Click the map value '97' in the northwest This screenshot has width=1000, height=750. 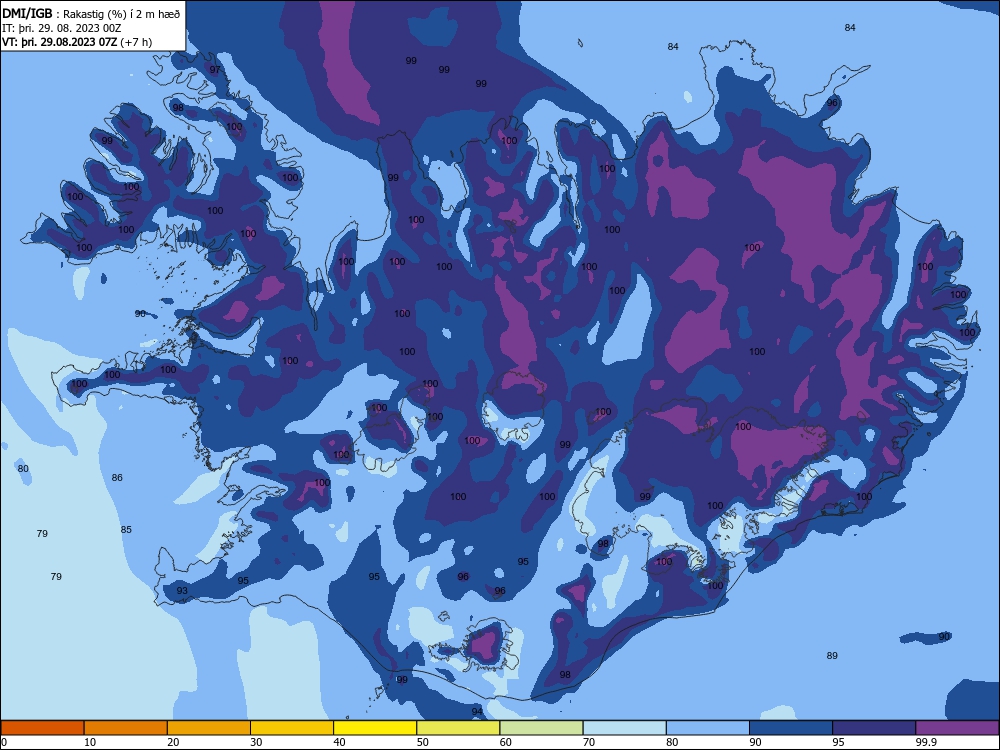coord(215,70)
